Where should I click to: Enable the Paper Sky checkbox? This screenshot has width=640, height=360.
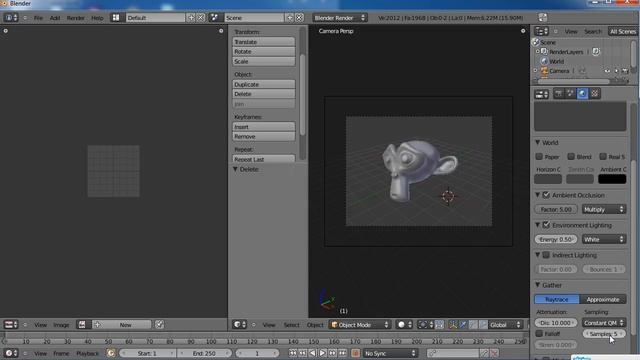(x=539, y=157)
